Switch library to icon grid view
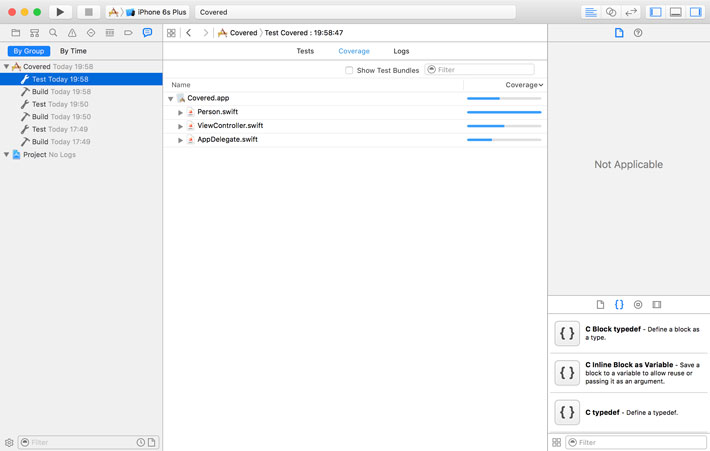Image resolution: width=710 pixels, height=451 pixels. coord(556,442)
